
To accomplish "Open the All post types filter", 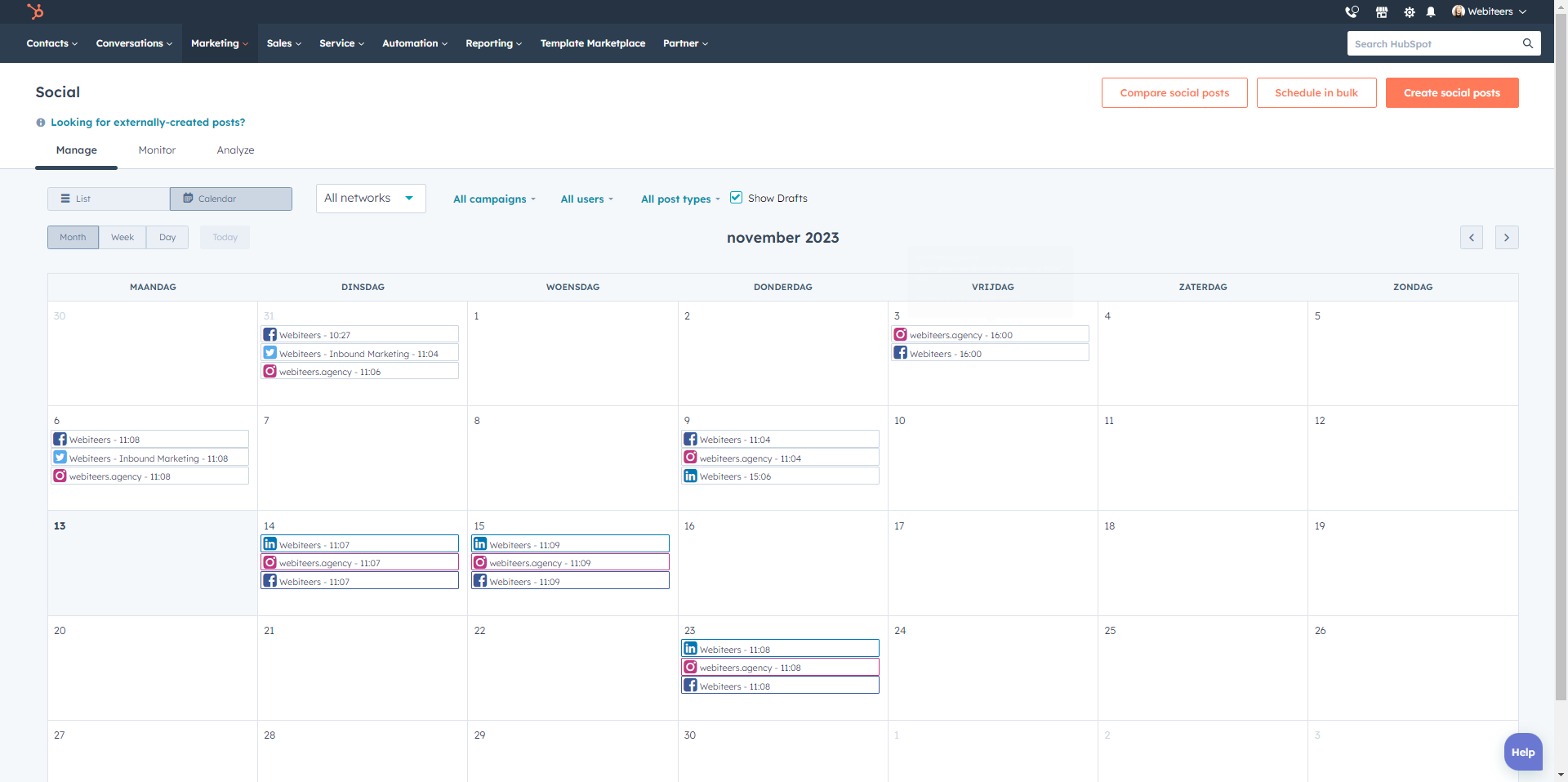I will click(680, 199).
